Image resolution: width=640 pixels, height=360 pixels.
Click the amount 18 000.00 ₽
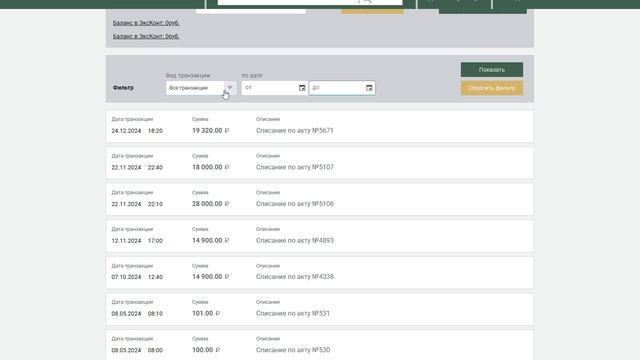coord(211,167)
